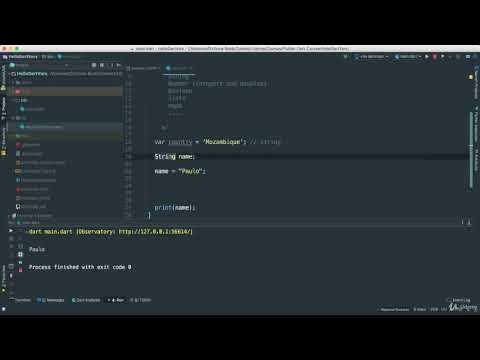
Task: Click the yellow warning indicator in the editor
Action: pyautogui.click(x=471, y=77)
